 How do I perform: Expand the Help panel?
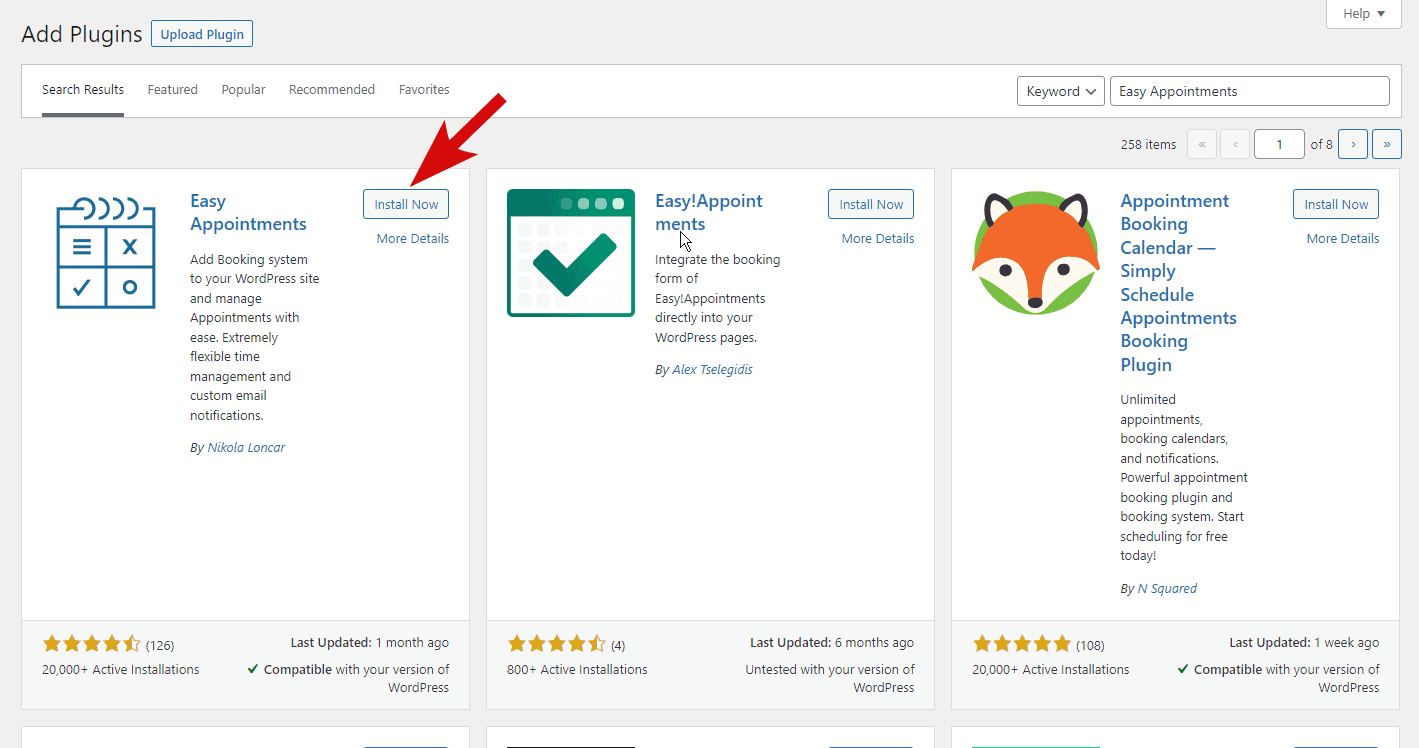tap(1364, 14)
